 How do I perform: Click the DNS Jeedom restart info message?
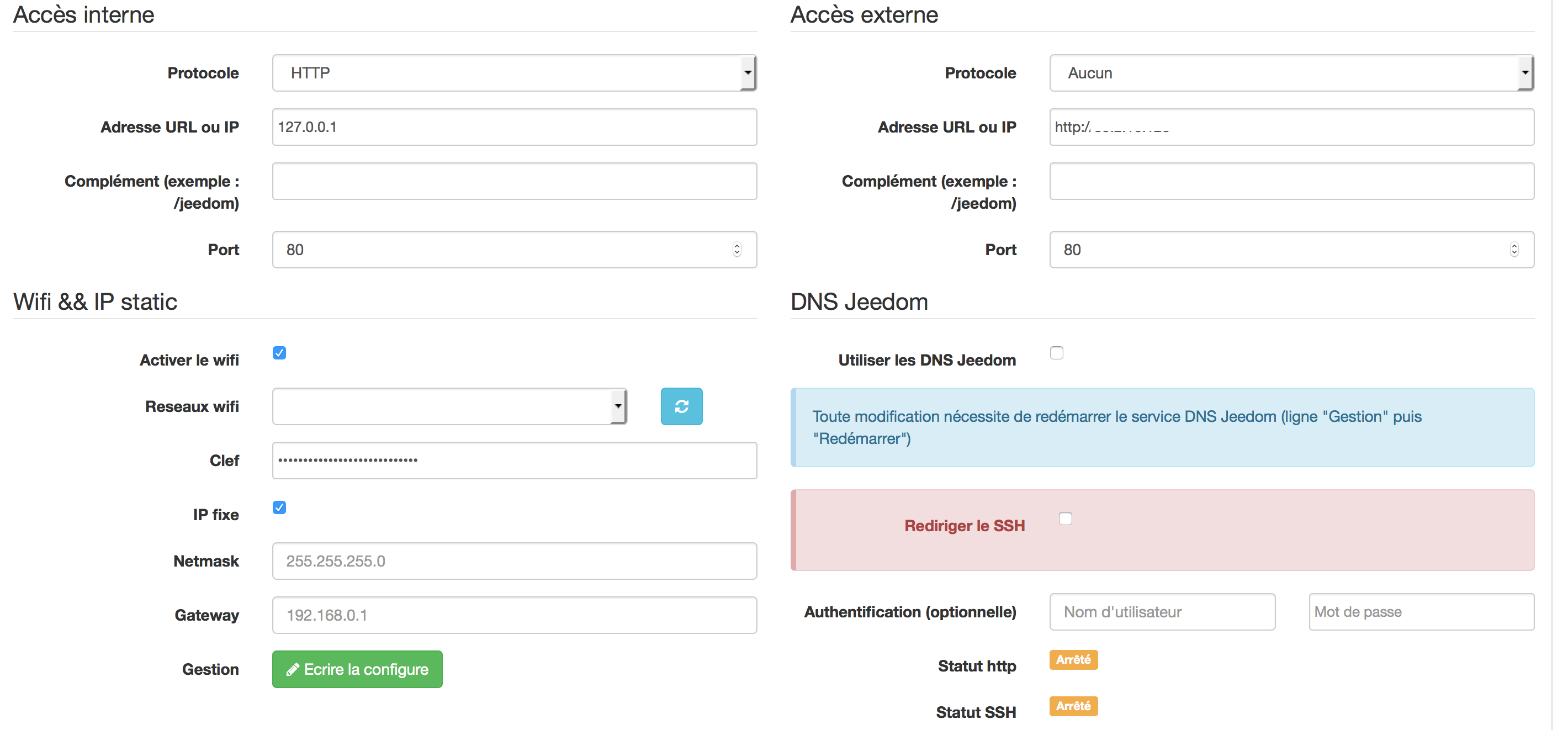click(1162, 427)
